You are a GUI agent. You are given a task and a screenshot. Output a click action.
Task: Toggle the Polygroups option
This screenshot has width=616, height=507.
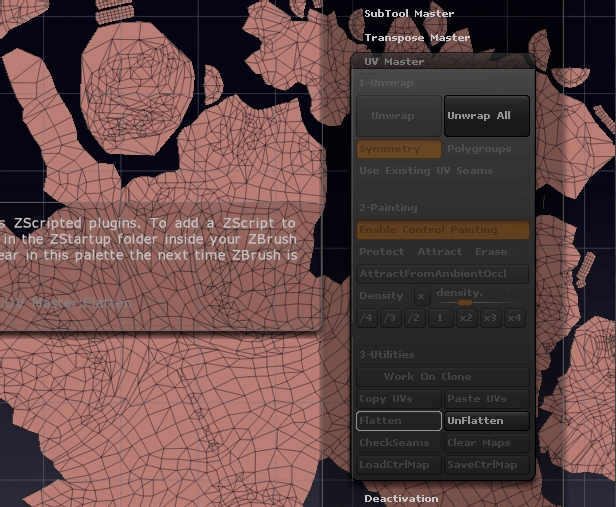coord(487,149)
